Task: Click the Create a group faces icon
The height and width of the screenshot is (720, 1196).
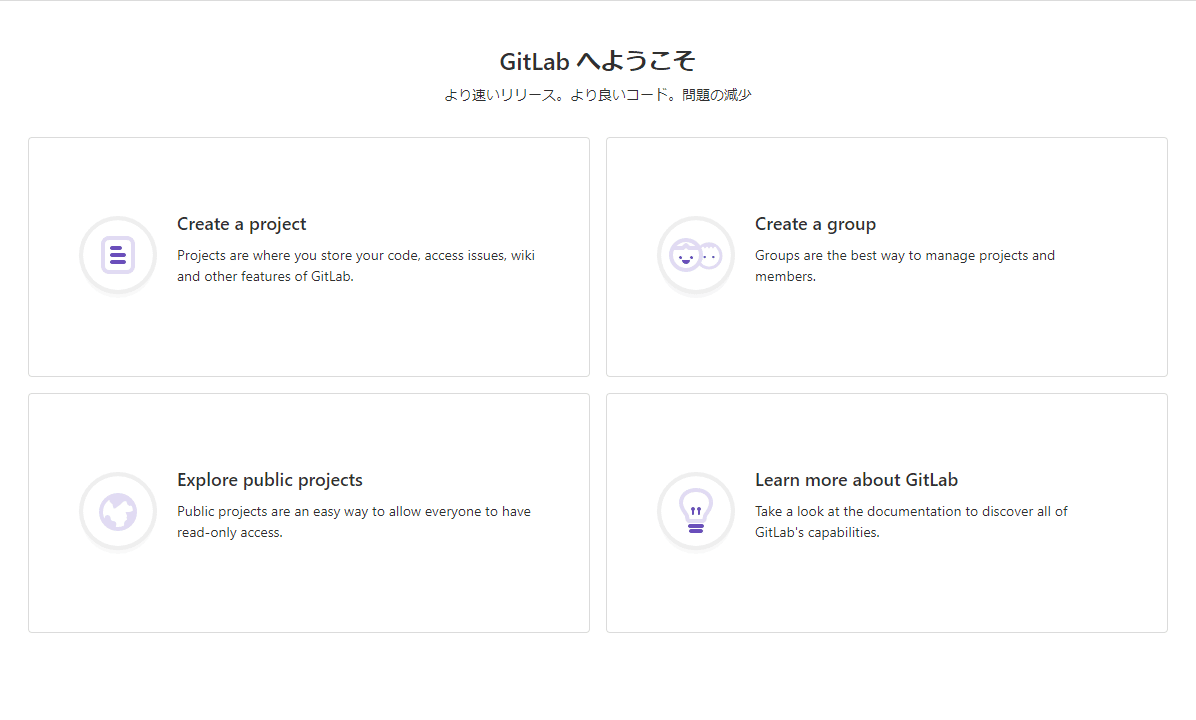Action: 696,256
